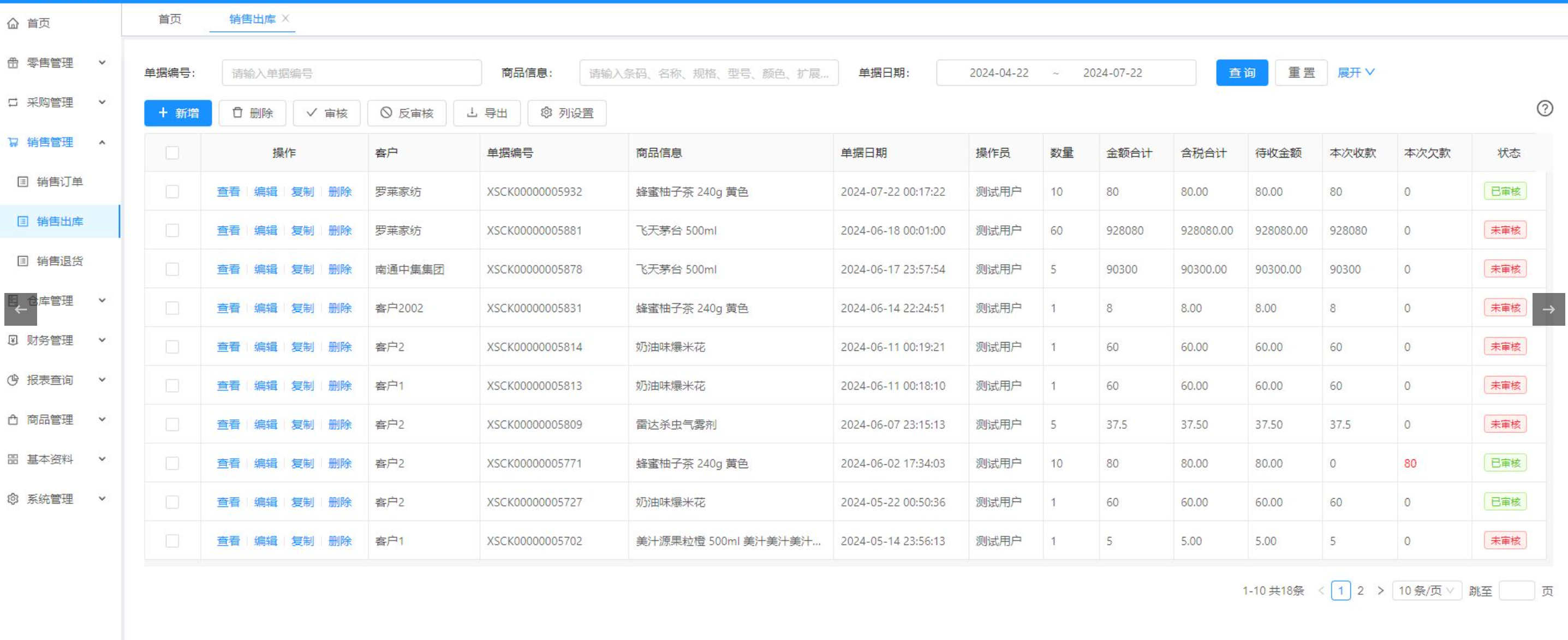
Task: Expand 采购管理 menu chevron
Action: coord(102,102)
